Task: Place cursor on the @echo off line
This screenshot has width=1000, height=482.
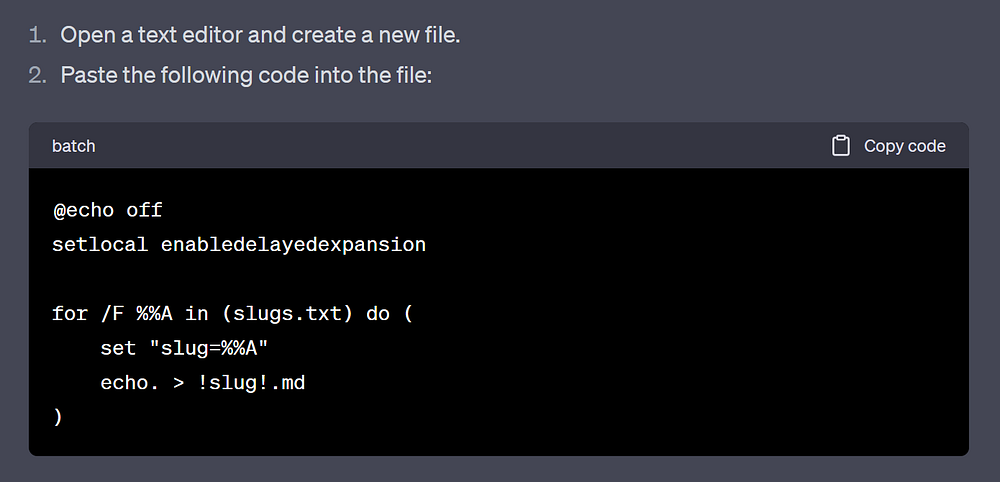Action: (x=107, y=210)
